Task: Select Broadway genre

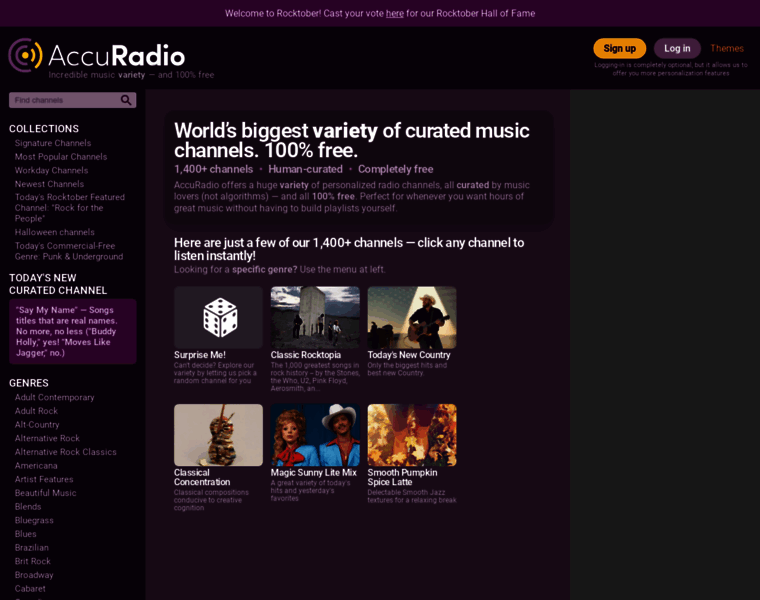Action: coord(34,575)
